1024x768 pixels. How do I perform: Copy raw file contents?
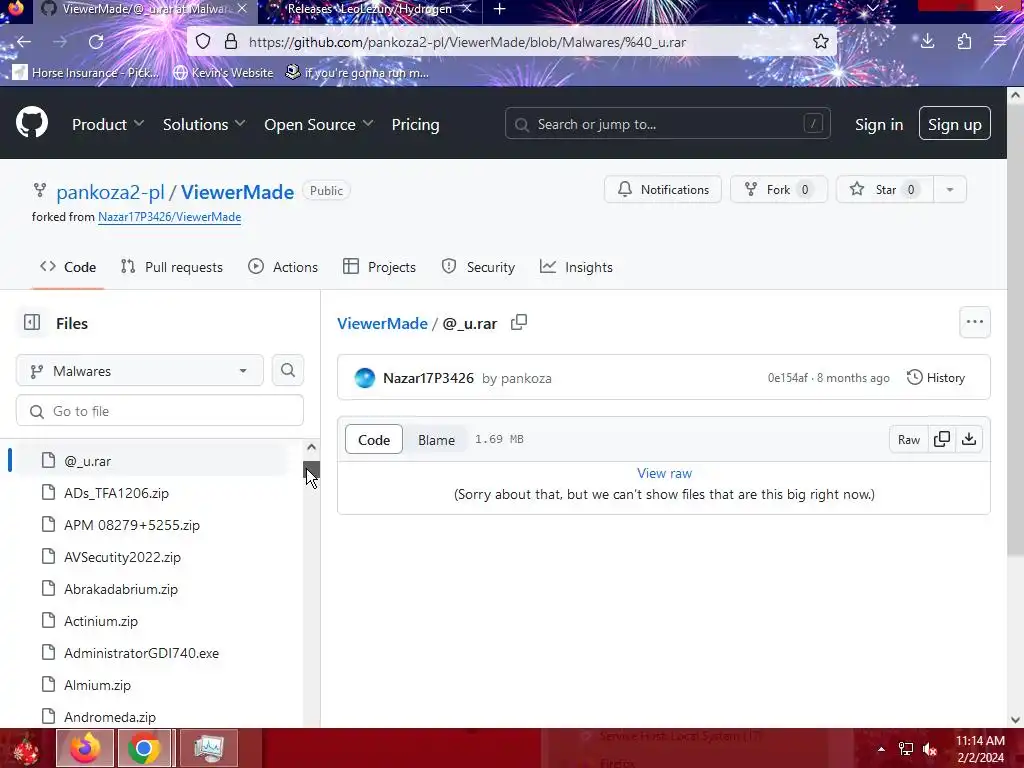coord(942,440)
